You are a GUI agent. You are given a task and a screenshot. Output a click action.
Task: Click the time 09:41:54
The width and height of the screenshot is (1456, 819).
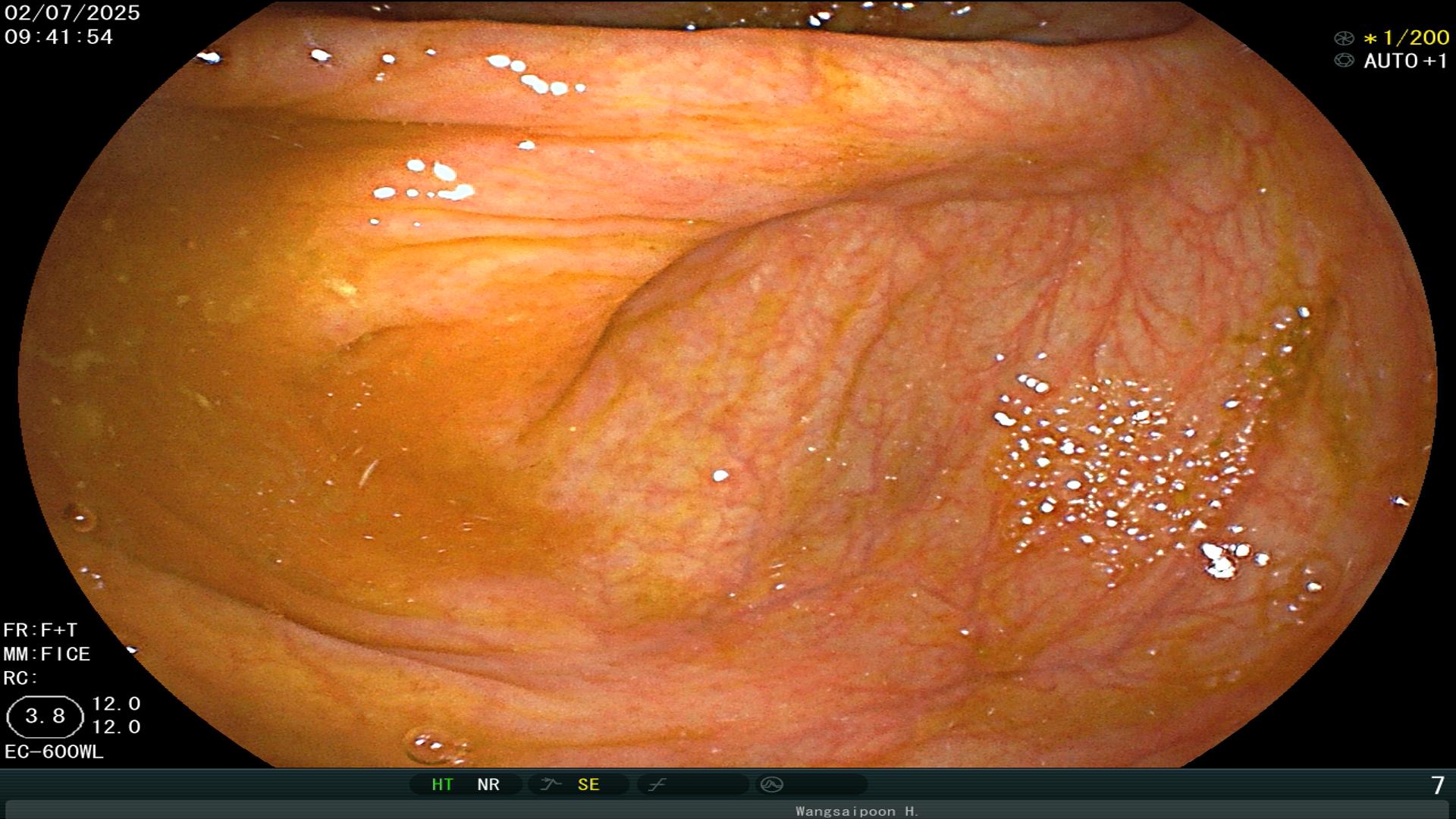click(x=58, y=36)
